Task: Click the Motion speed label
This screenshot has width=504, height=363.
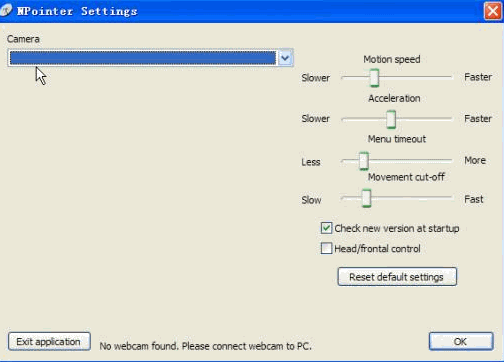Action: [392, 59]
